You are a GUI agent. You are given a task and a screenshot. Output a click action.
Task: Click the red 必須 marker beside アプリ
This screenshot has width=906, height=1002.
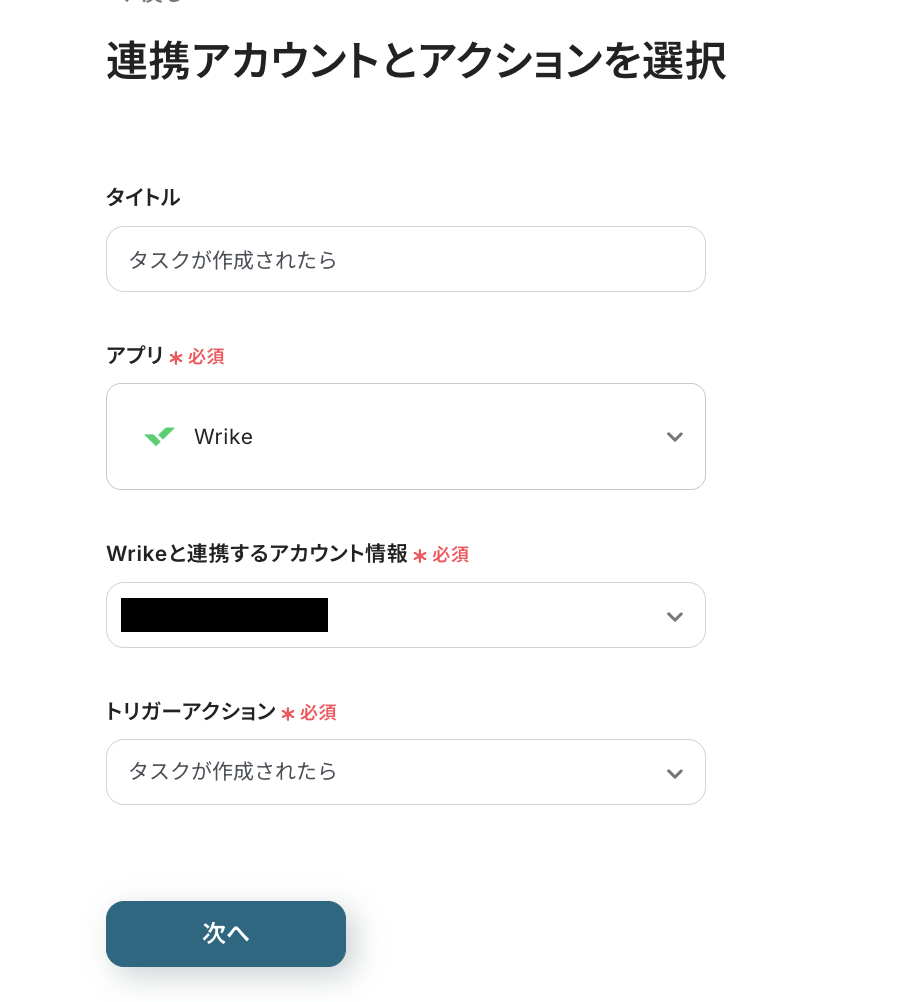tap(205, 357)
